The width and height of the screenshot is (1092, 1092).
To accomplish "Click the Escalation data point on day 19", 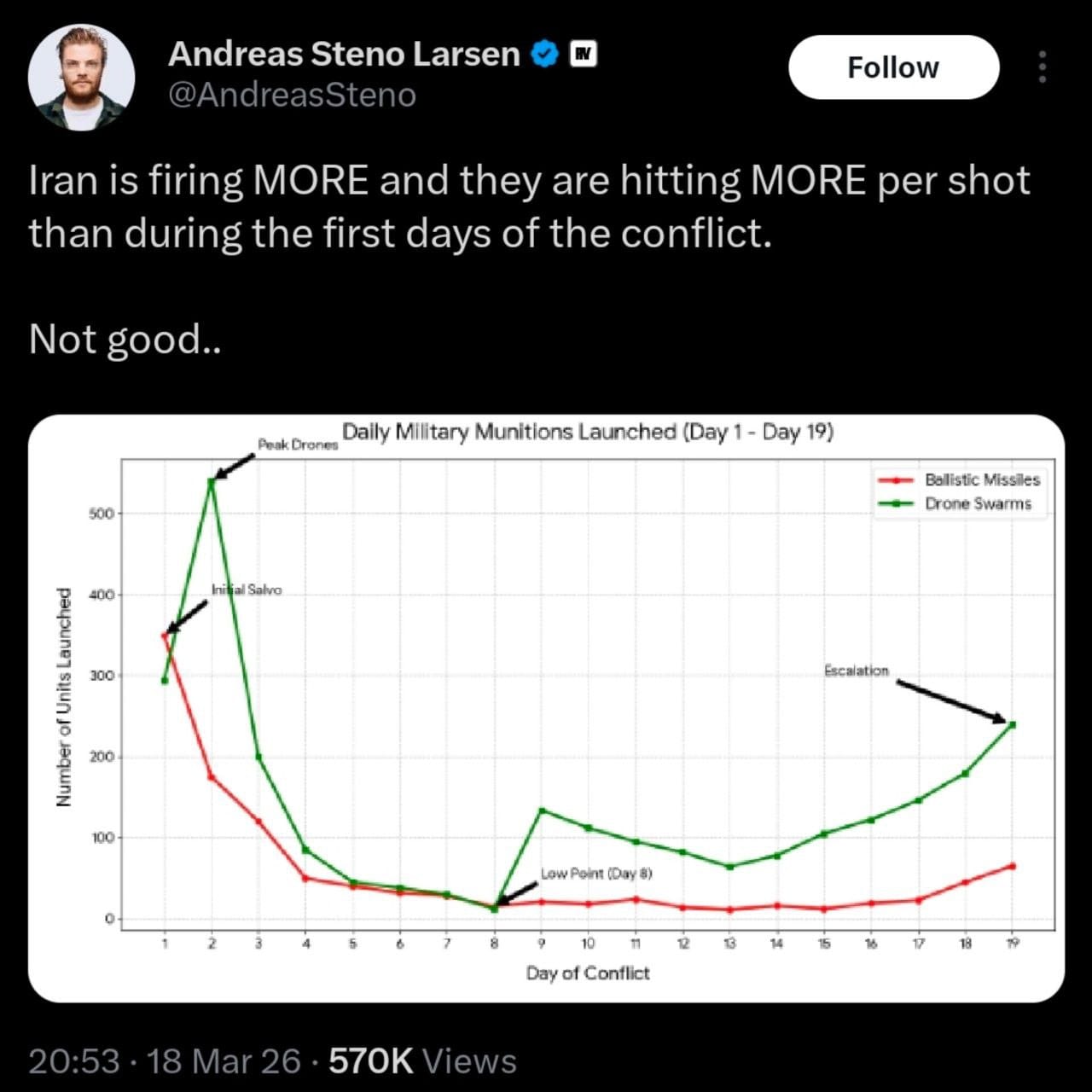I will point(1012,725).
